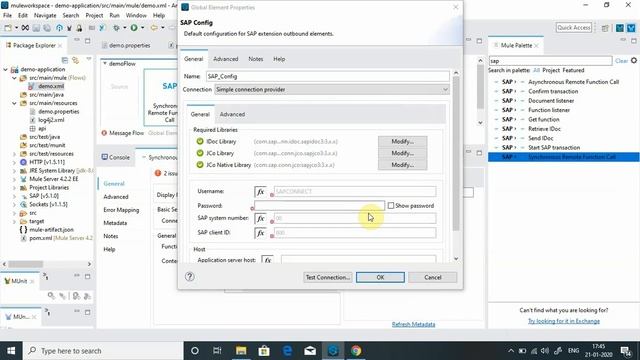Select Send IDoc in Mule Palette
The height and width of the screenshot is (360, 640).
tap(541, 138)
